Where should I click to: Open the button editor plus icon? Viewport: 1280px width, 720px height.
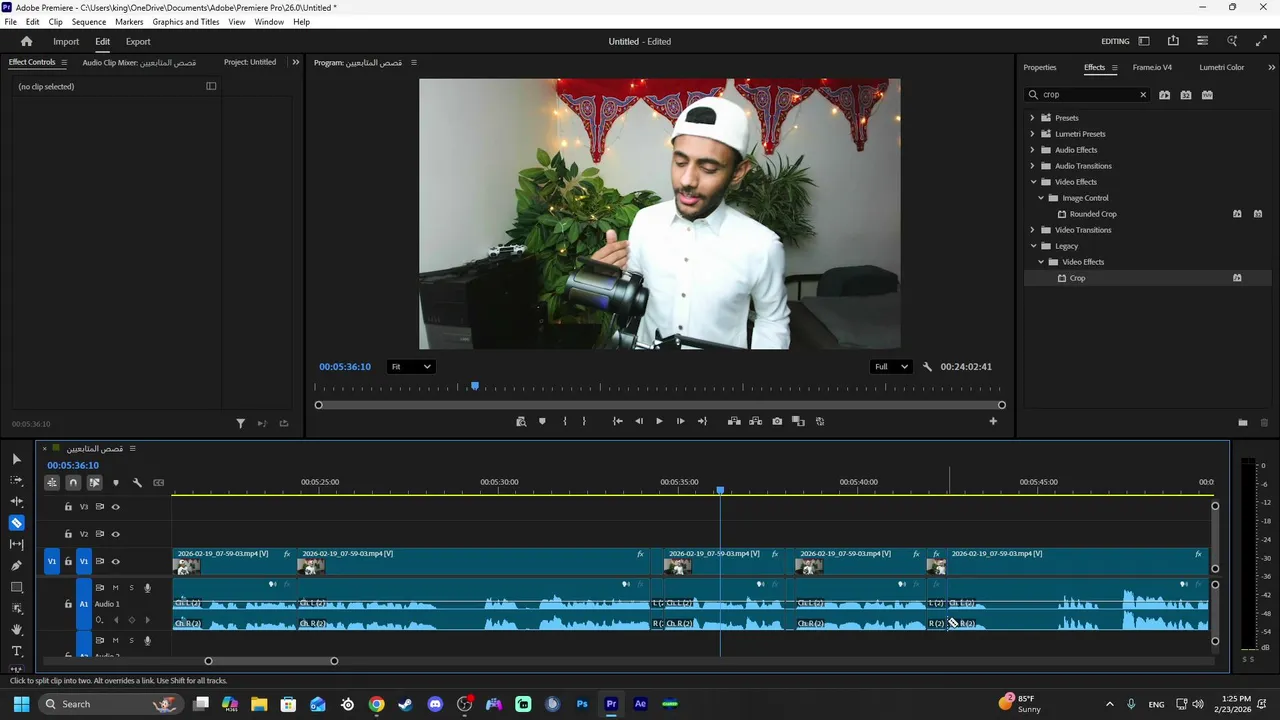pos(993,422)
